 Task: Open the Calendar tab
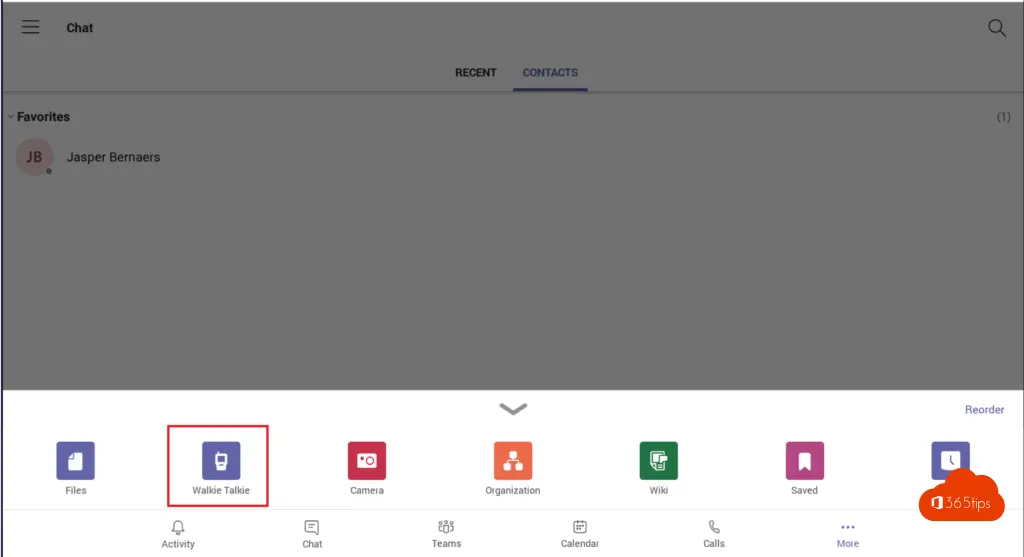pyautogui.click(x=579, y=534)
